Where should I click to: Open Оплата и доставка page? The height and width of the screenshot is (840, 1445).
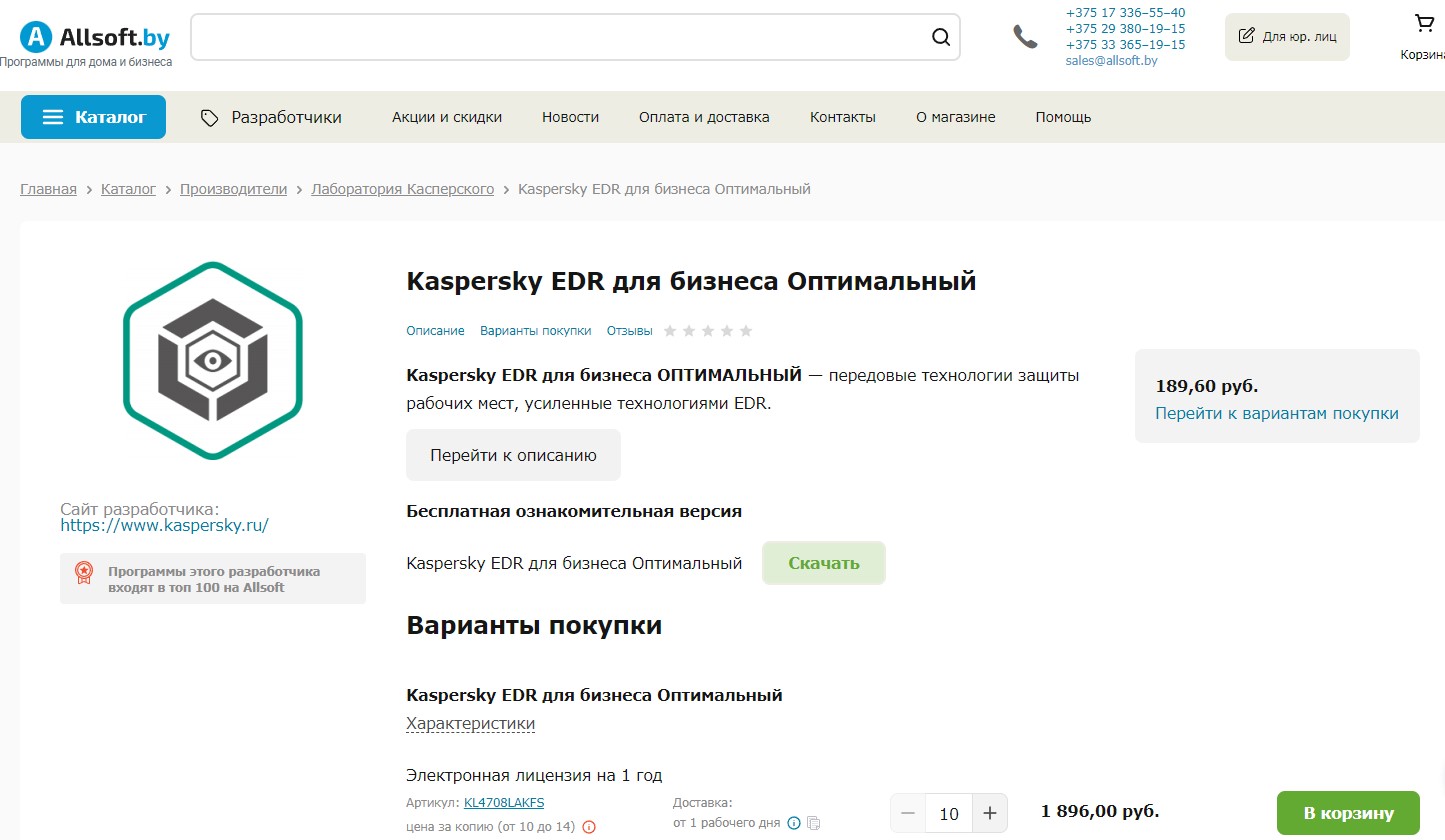[x=704, y=117]
